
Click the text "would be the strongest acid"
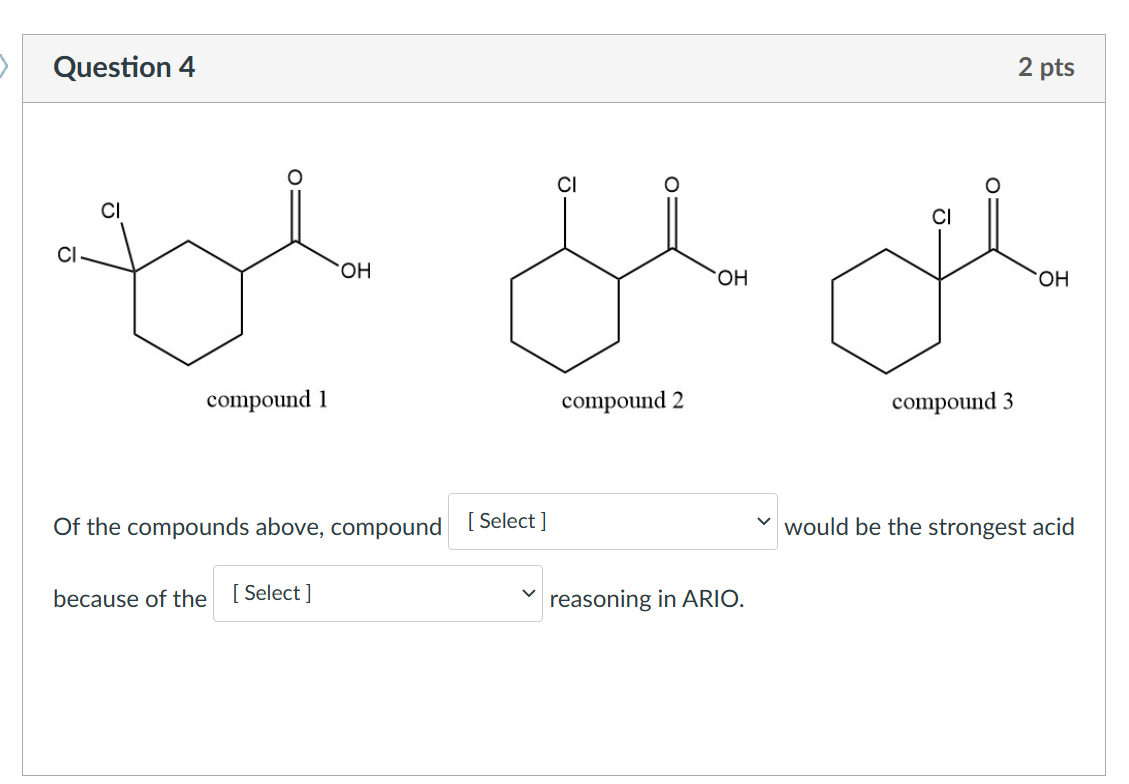(x=929, y=527)
